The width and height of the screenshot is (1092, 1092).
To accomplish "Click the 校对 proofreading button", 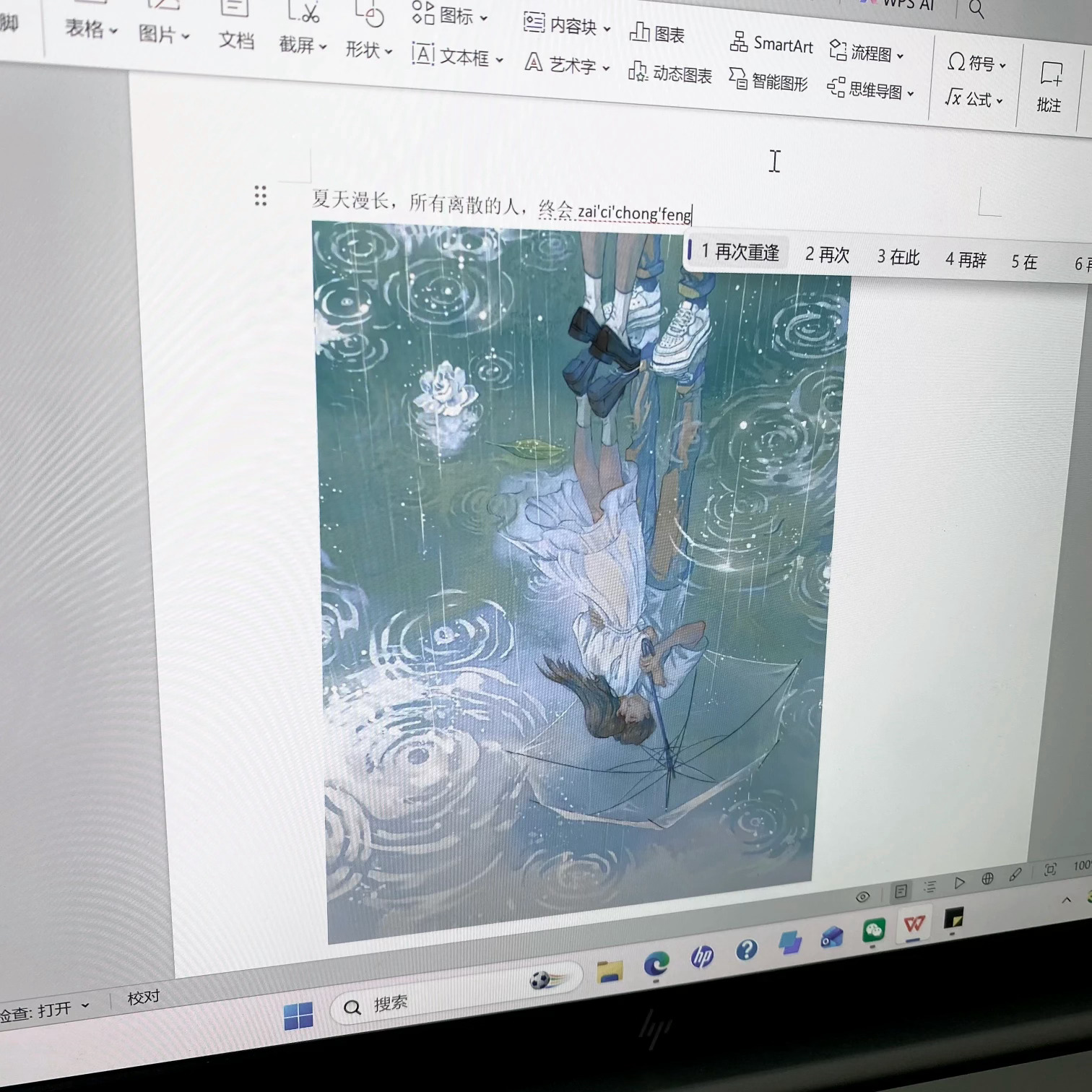I will (x=143, y=997).
